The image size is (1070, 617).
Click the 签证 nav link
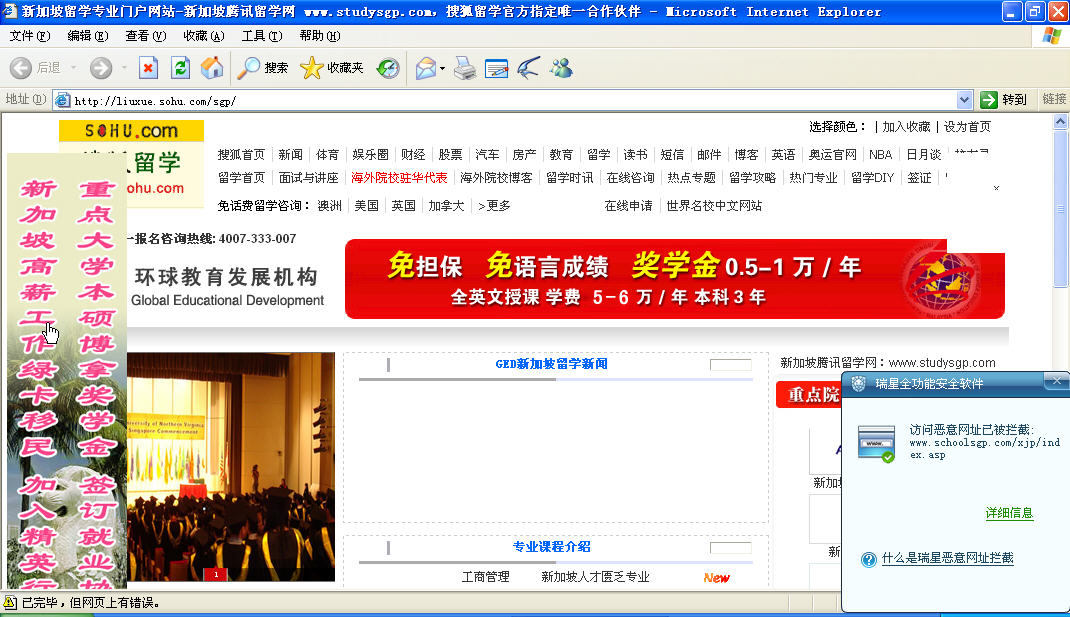tap(919, 177)
